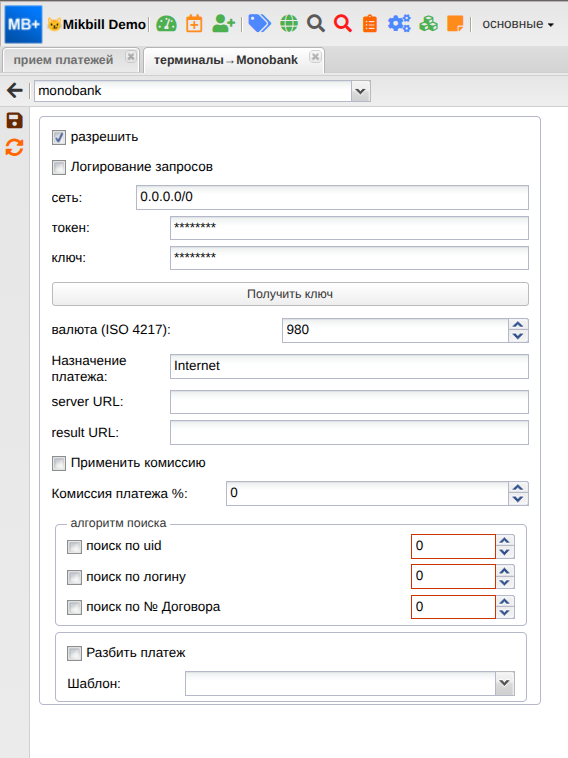Enable Логирование запросов checkbox
This screenshot has height=758, width=568.
[x=59, y=167]
